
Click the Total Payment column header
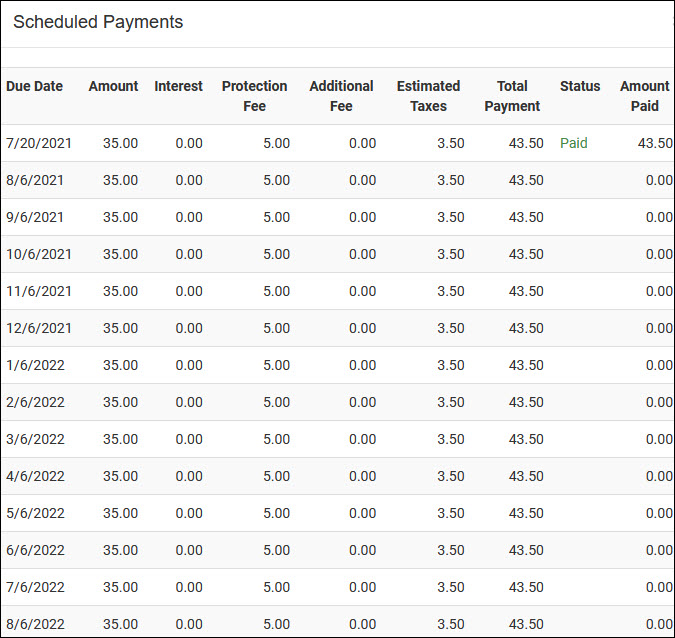(512, 96)
